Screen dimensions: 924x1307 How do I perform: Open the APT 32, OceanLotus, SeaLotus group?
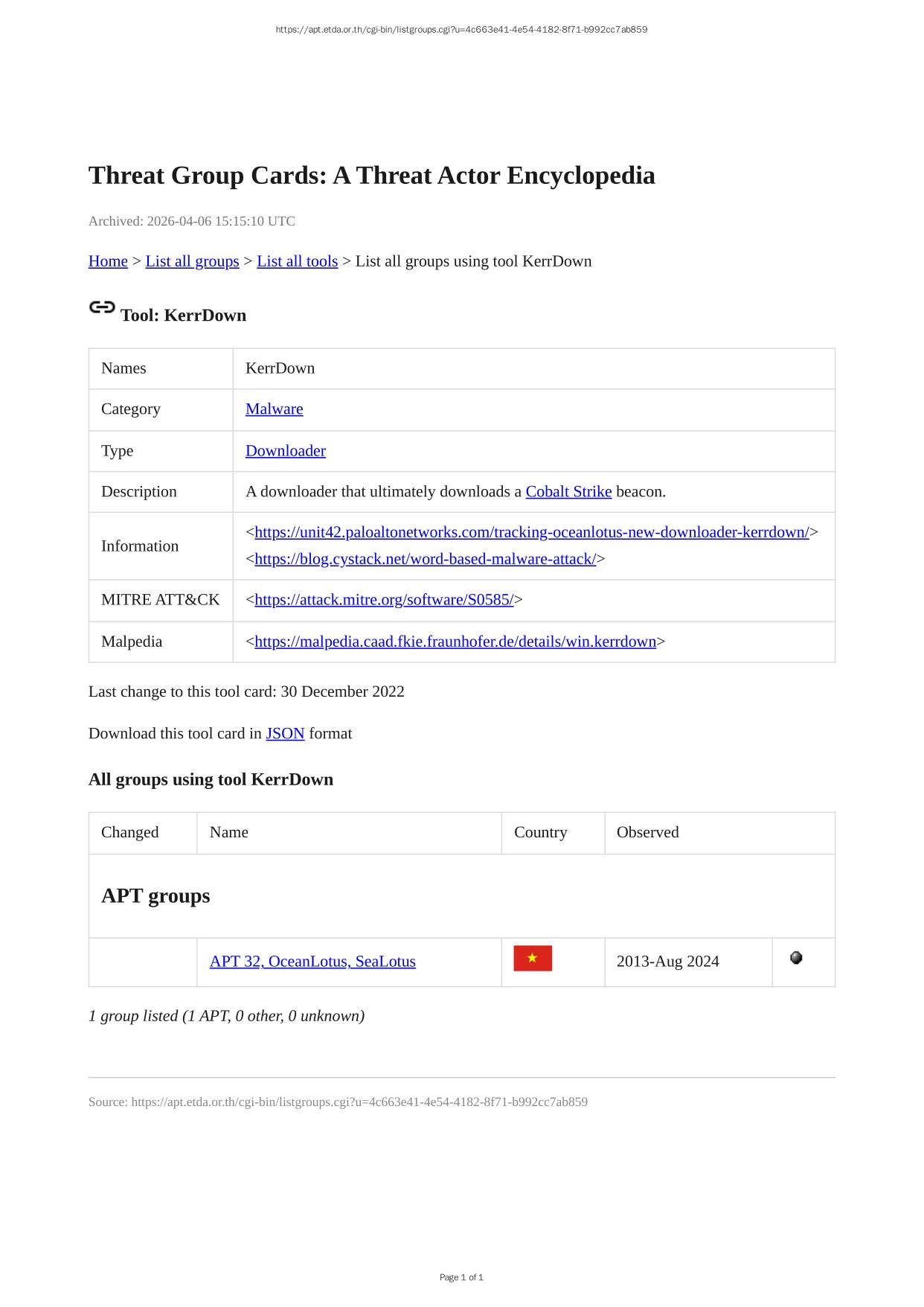[x=312, y=962]
